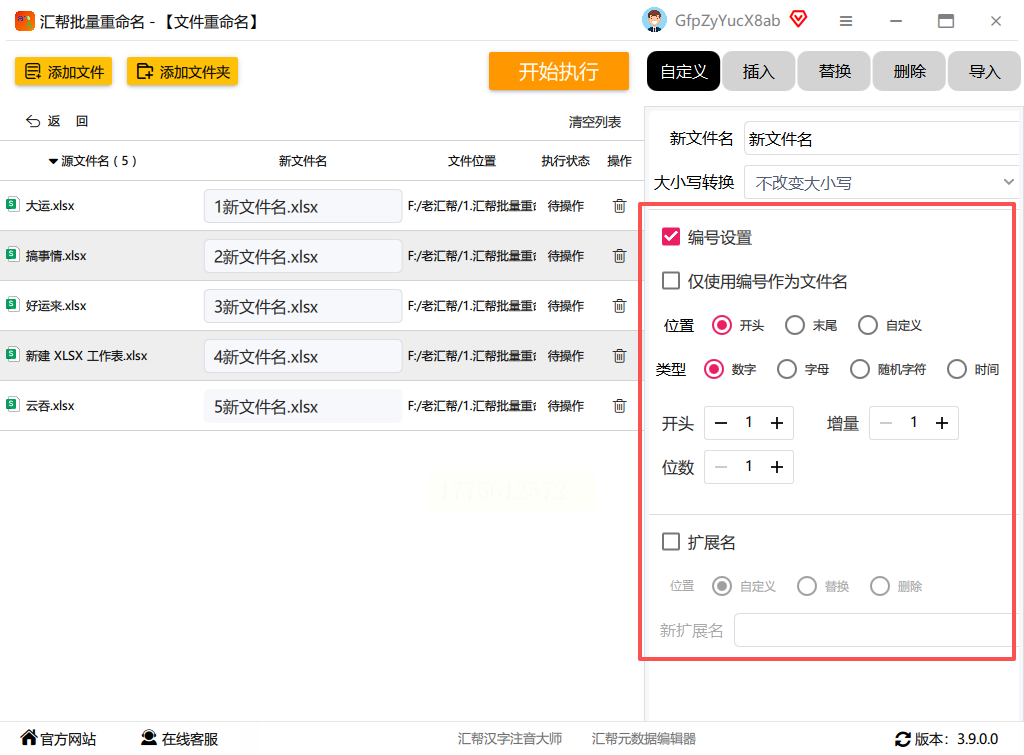Viewport: 1024px width, 755px height.
Task: Switch to the 替换 tab
Action: [x=834, y=71]
